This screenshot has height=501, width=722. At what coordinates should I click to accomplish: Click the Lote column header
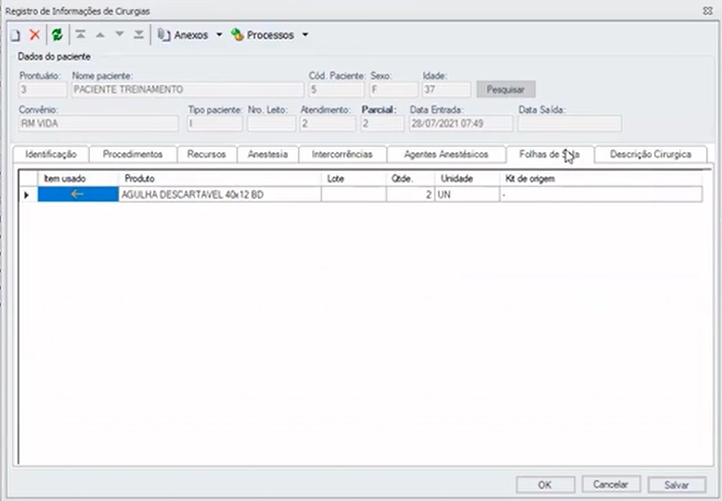click(354, 179)
